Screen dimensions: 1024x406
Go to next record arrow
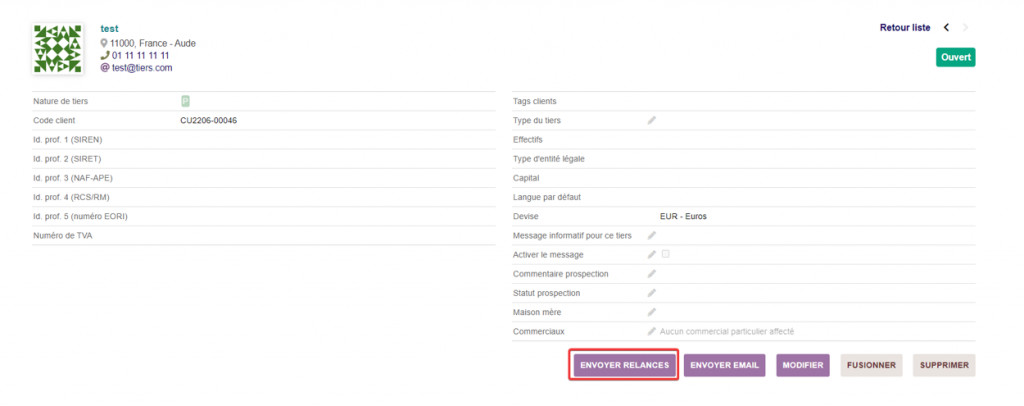[x=966, y=27]
